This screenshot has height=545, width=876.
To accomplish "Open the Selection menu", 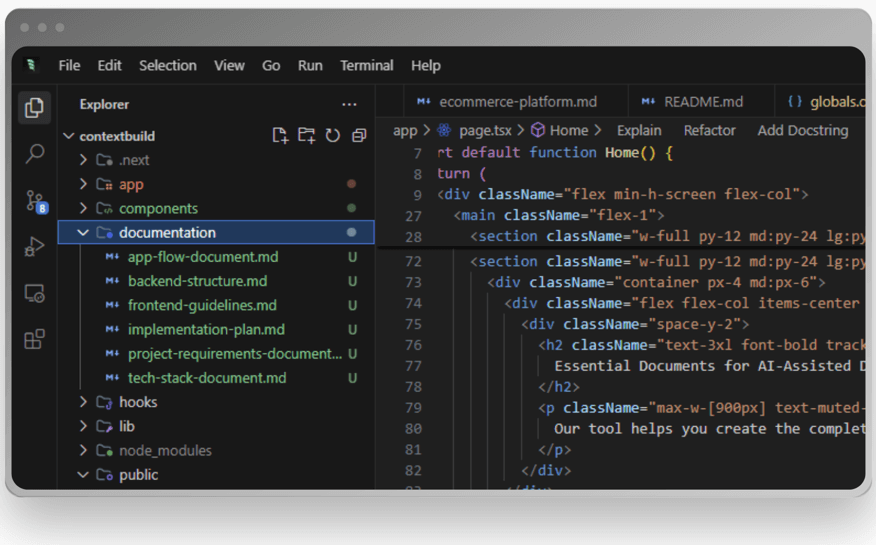I will 168,65.
